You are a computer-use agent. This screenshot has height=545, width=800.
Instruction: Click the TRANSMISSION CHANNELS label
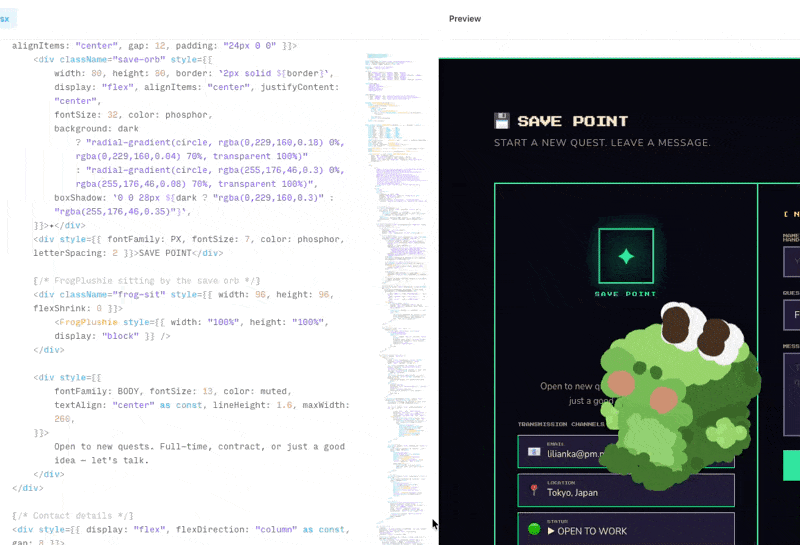(x=561, y=424)
